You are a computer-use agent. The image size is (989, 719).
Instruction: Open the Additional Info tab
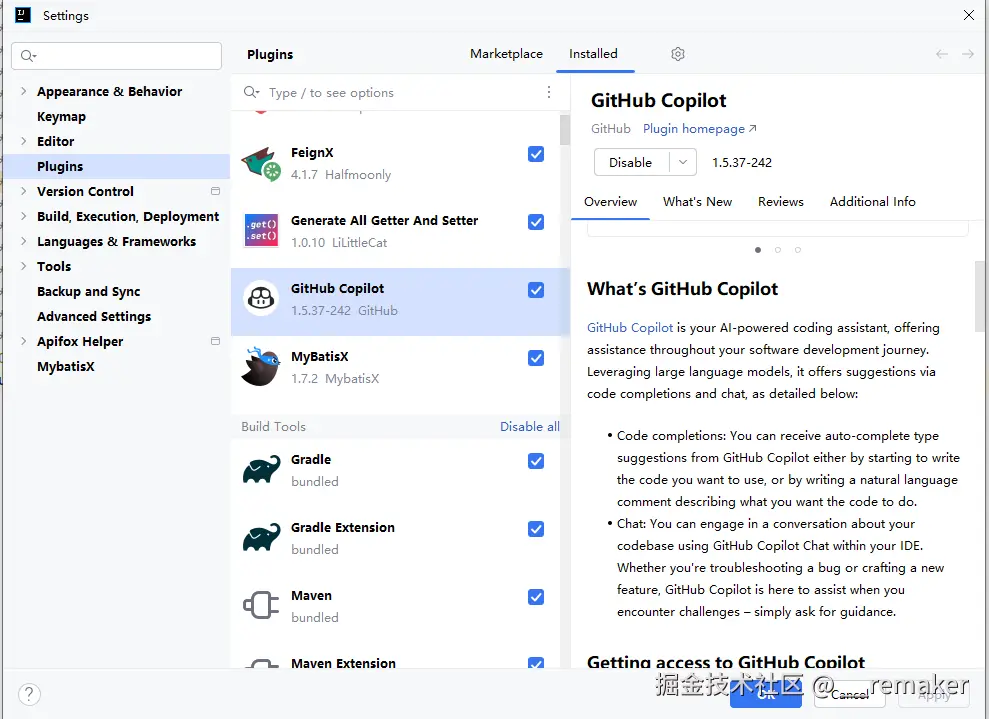(x=872, y=202)
